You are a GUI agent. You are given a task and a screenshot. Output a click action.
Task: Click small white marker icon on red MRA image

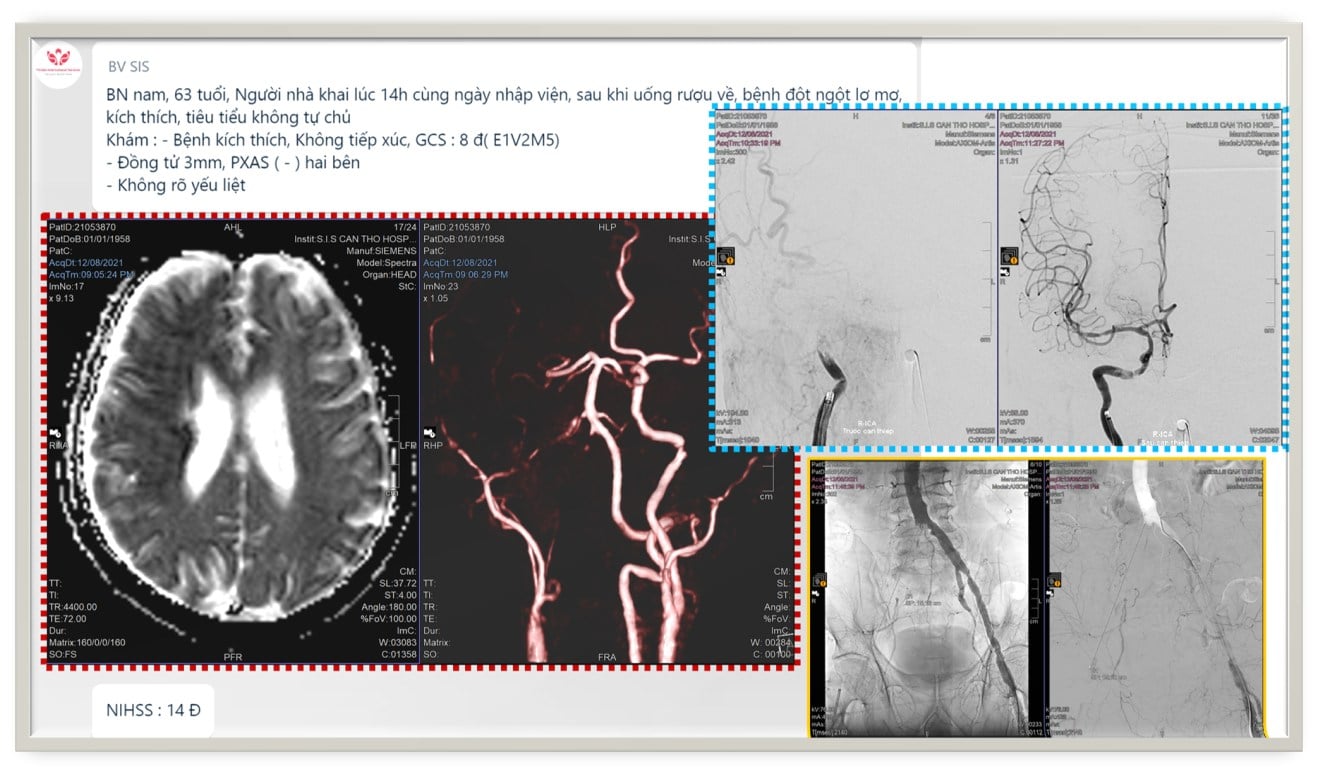coord(430,430)
